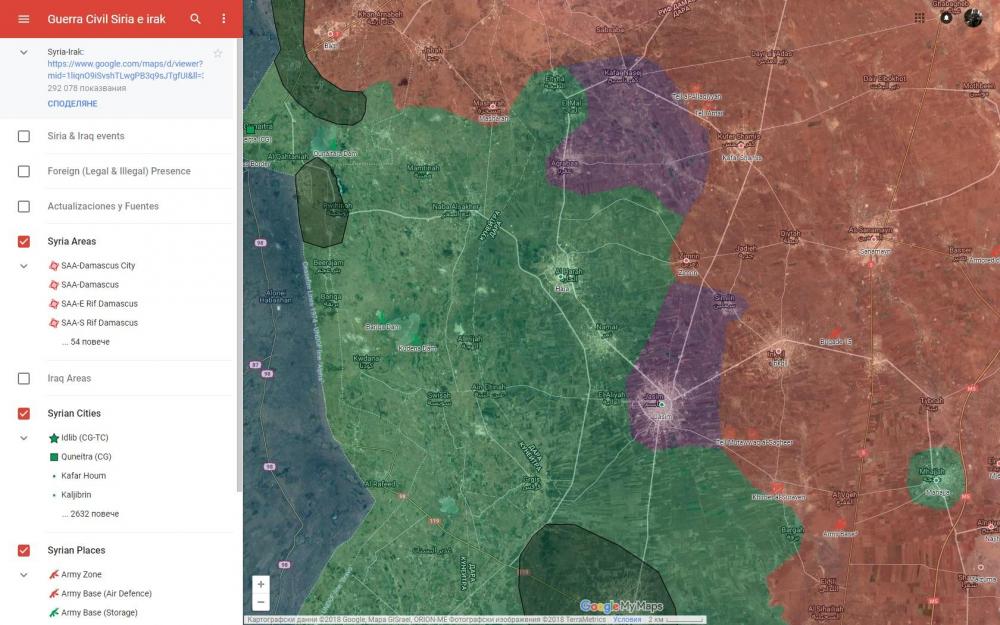
Task: Open the Google apps grid
Action: 920,18
